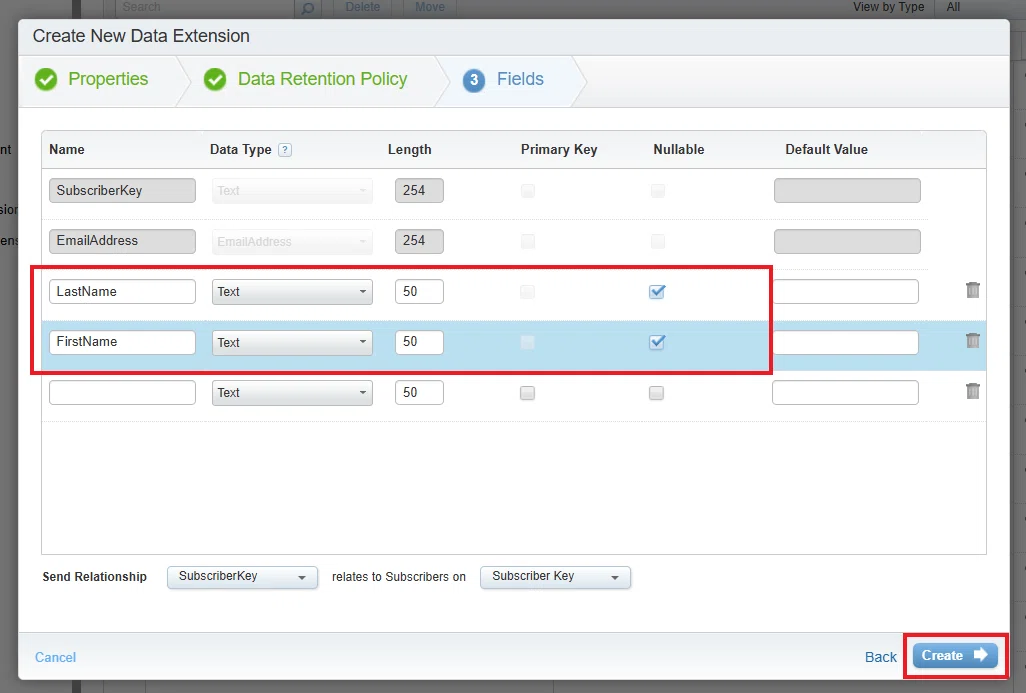Click the empty Name field in last row

(122, 393)
